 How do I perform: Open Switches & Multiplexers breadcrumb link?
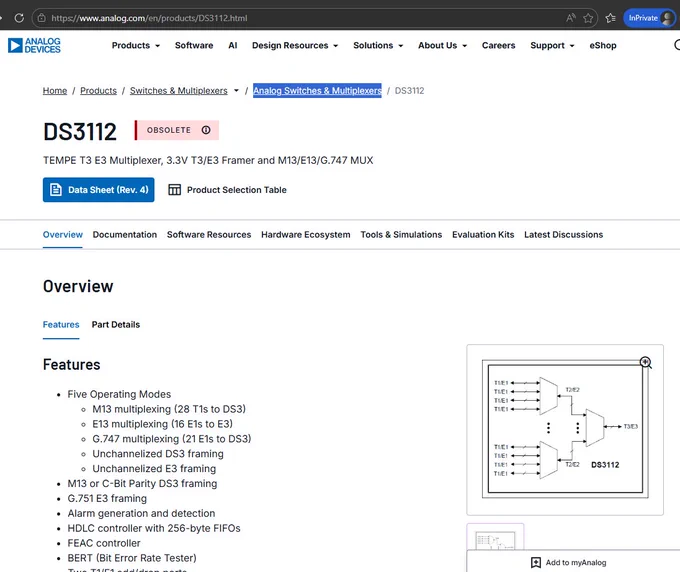(x=179, y=91)
